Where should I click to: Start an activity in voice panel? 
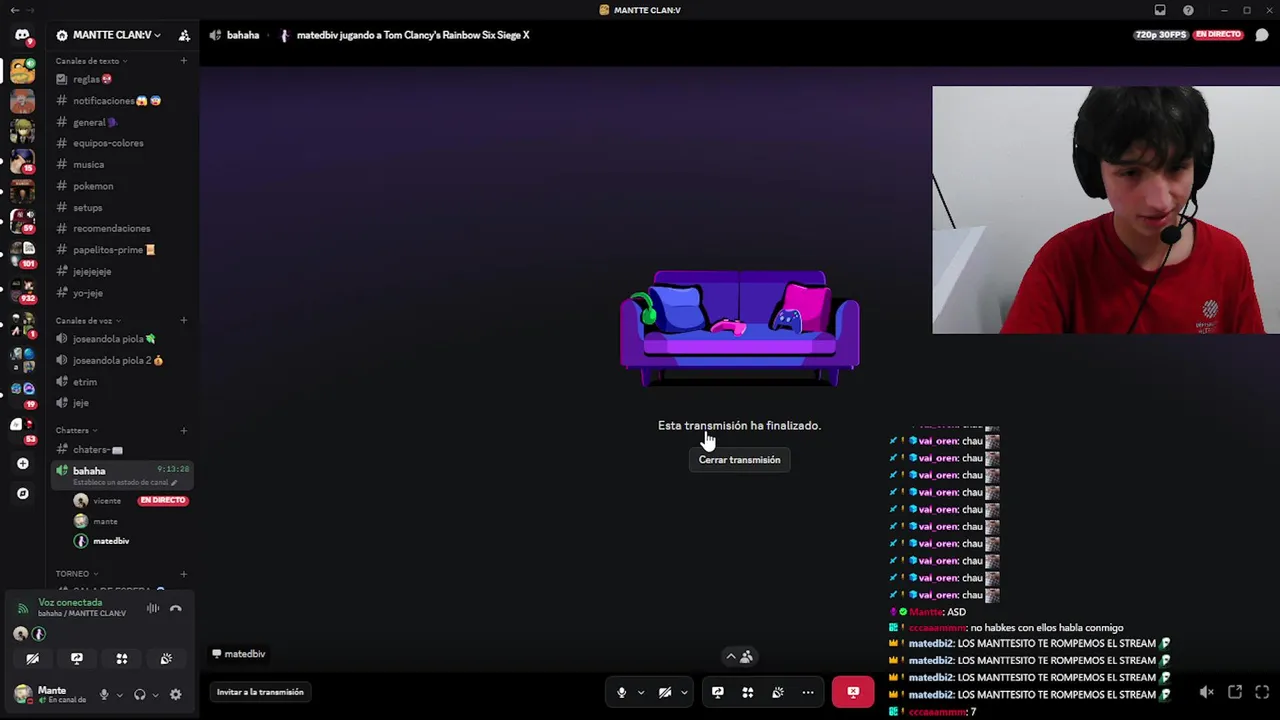(122, 659)
